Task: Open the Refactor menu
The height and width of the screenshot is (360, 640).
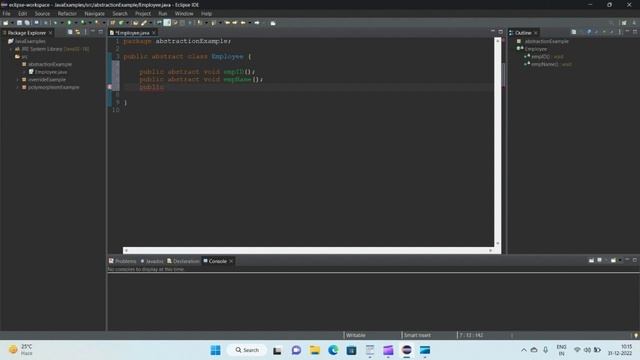Action: (67, 13)
